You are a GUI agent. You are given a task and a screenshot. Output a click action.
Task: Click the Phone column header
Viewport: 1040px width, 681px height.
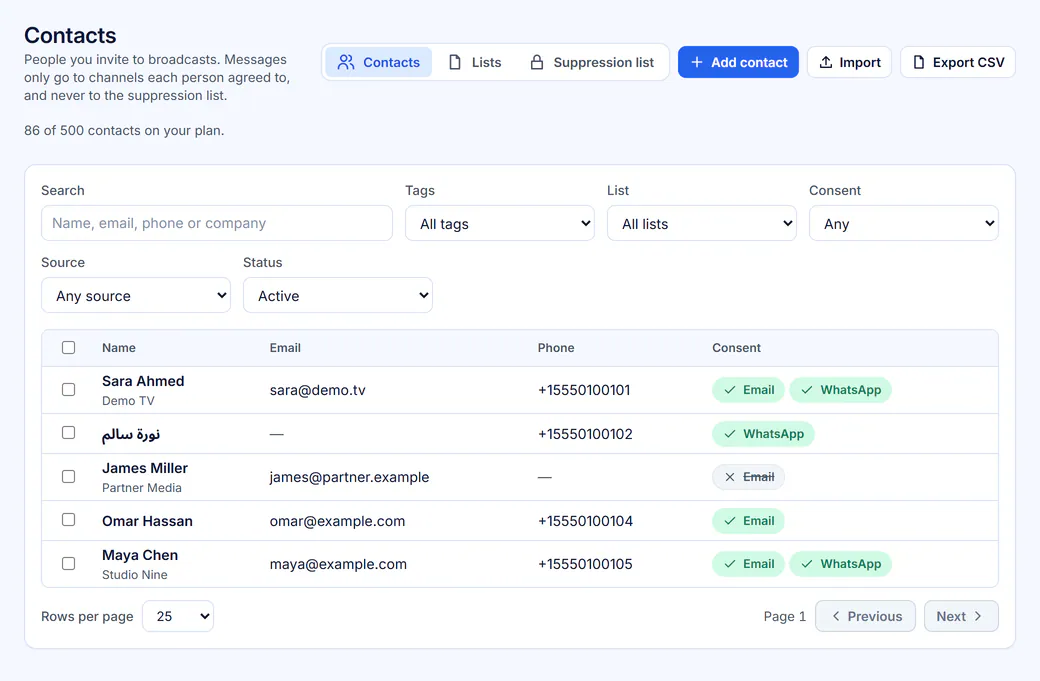[556, 347]
